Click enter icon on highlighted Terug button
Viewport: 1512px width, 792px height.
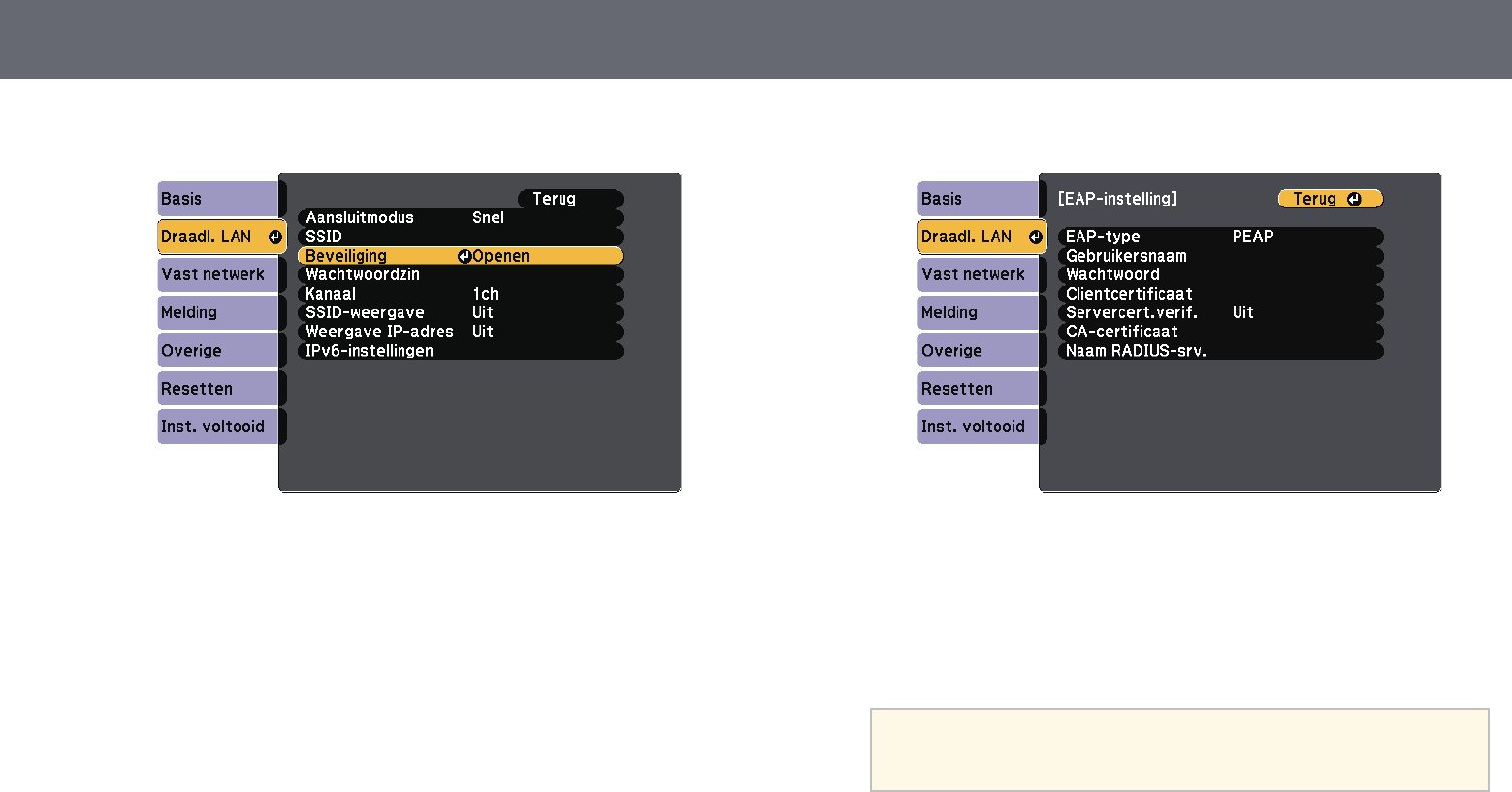coord(1354,199)
